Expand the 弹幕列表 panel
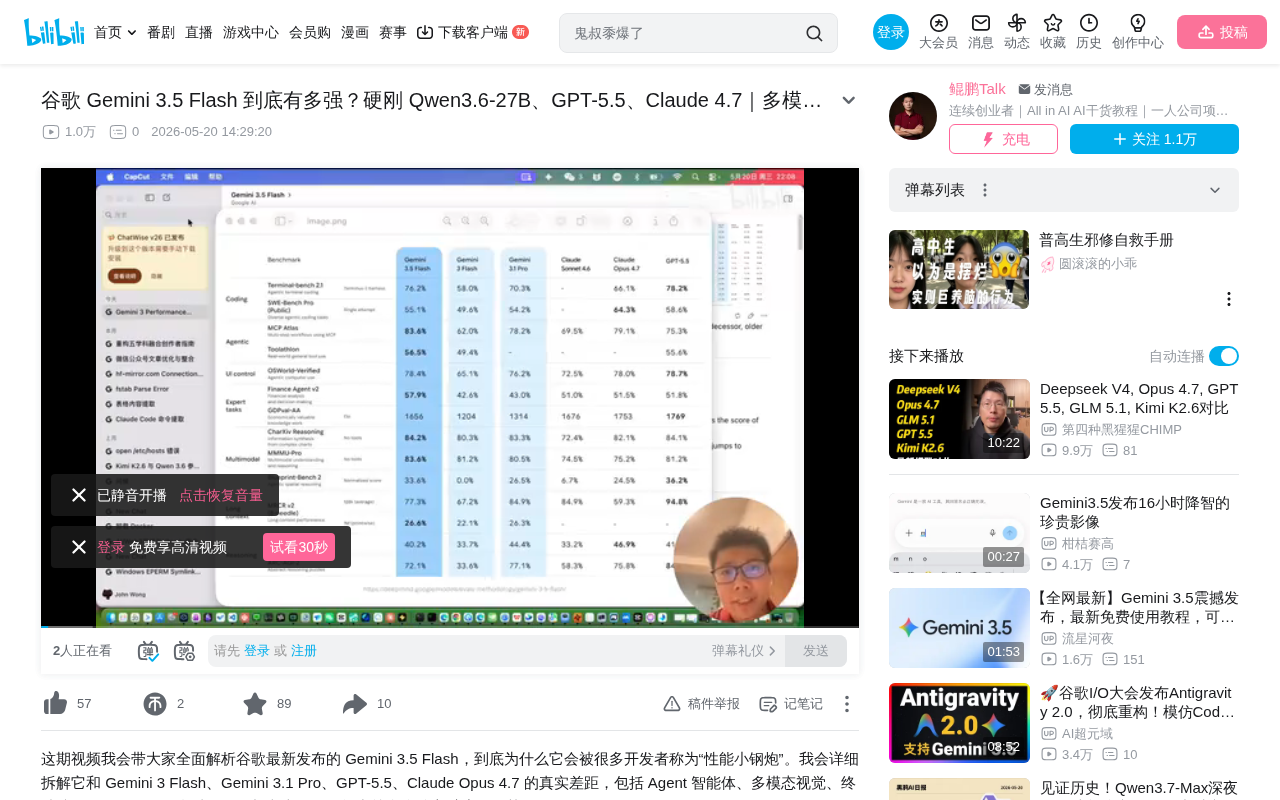 tap(1215, 190)
